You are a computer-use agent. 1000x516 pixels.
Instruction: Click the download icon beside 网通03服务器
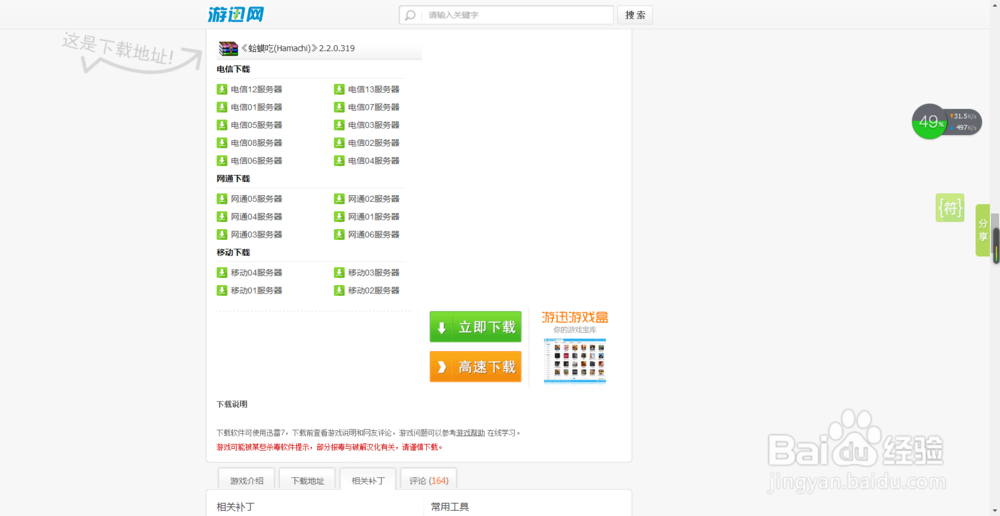tap(222, 235)
